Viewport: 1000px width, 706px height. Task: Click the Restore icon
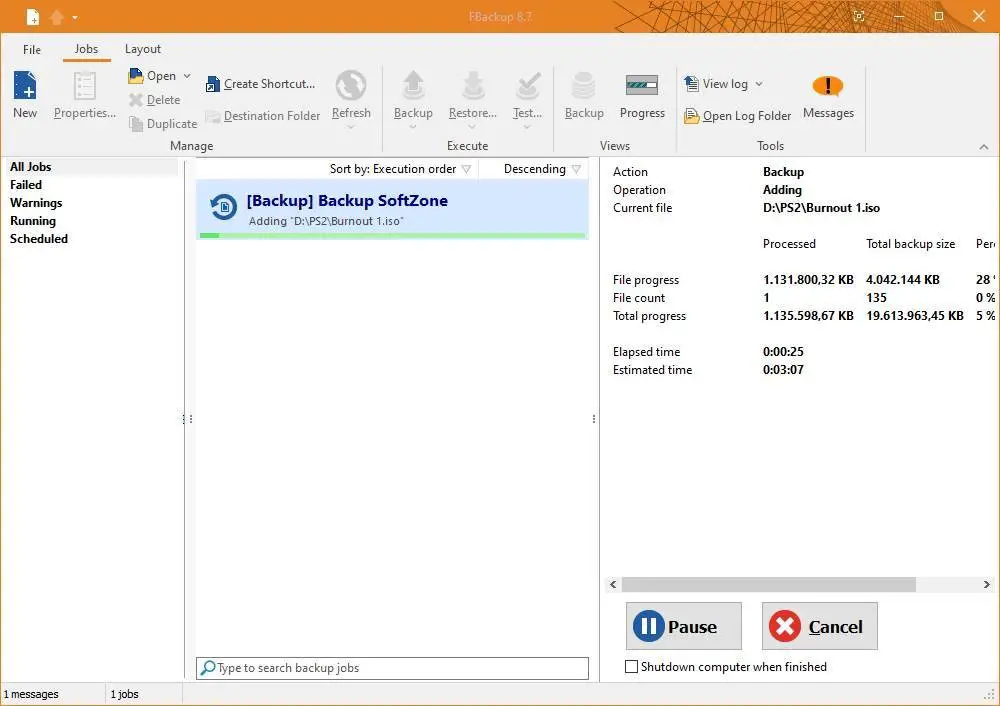coord(473,86)
